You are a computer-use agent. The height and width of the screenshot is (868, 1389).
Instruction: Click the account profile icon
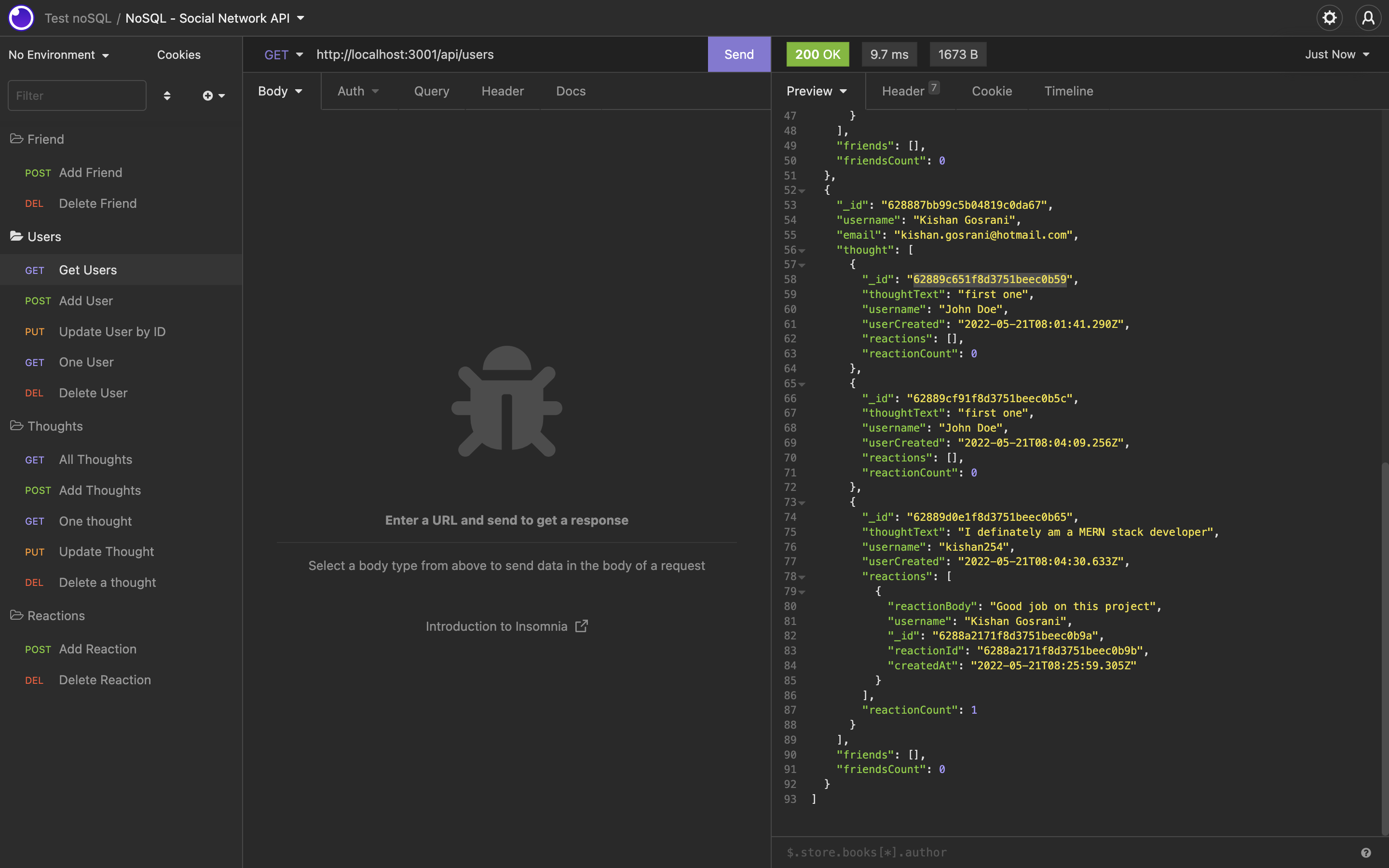pos(1368,18)
